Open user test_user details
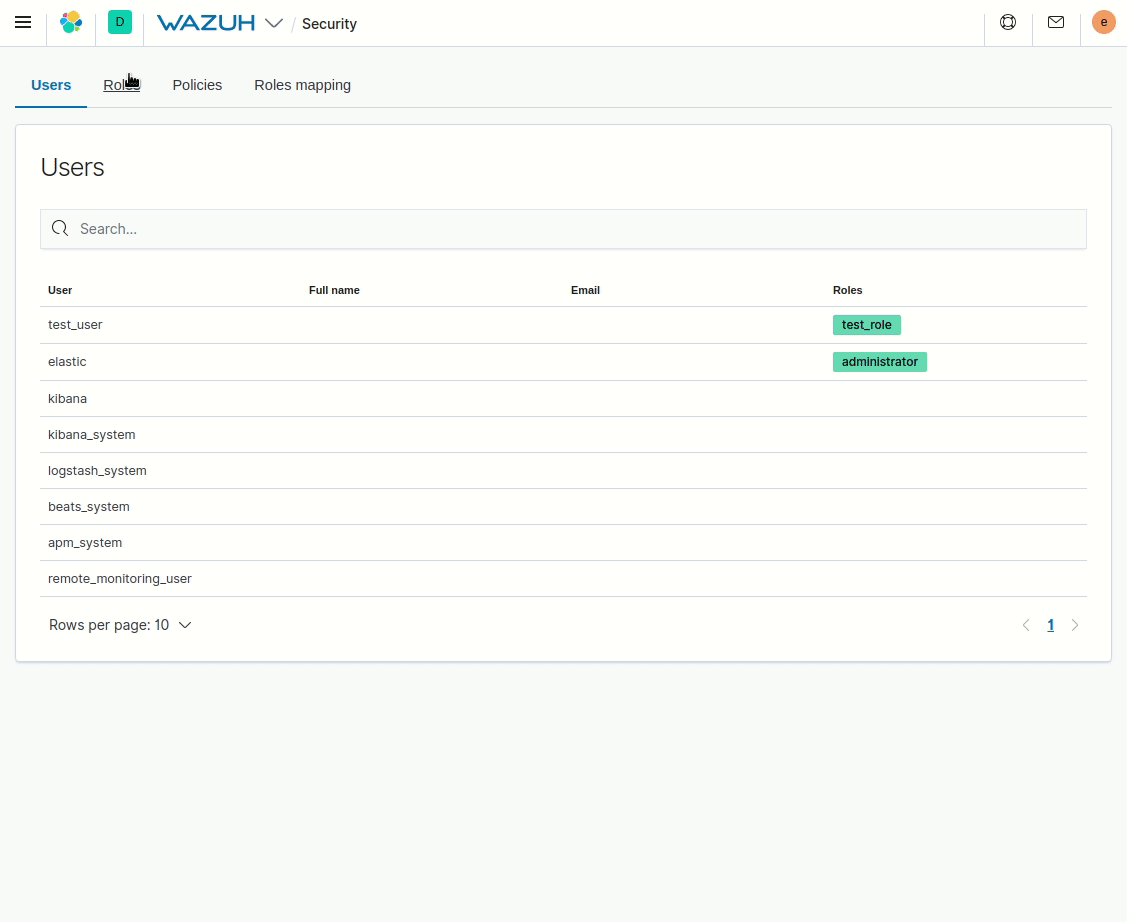 (75, 324)
